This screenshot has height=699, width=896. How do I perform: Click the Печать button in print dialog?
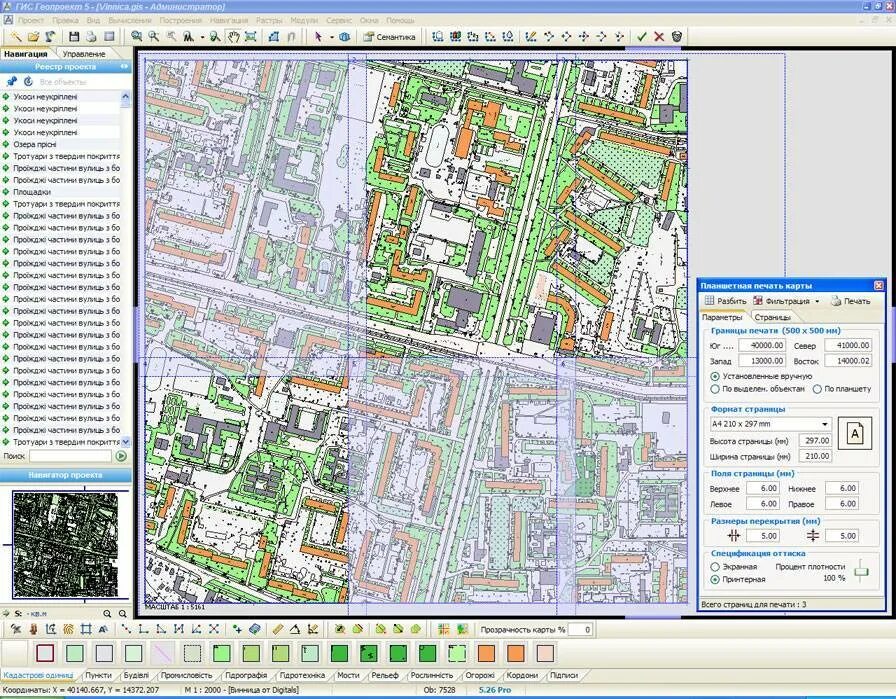pos(851,301)
